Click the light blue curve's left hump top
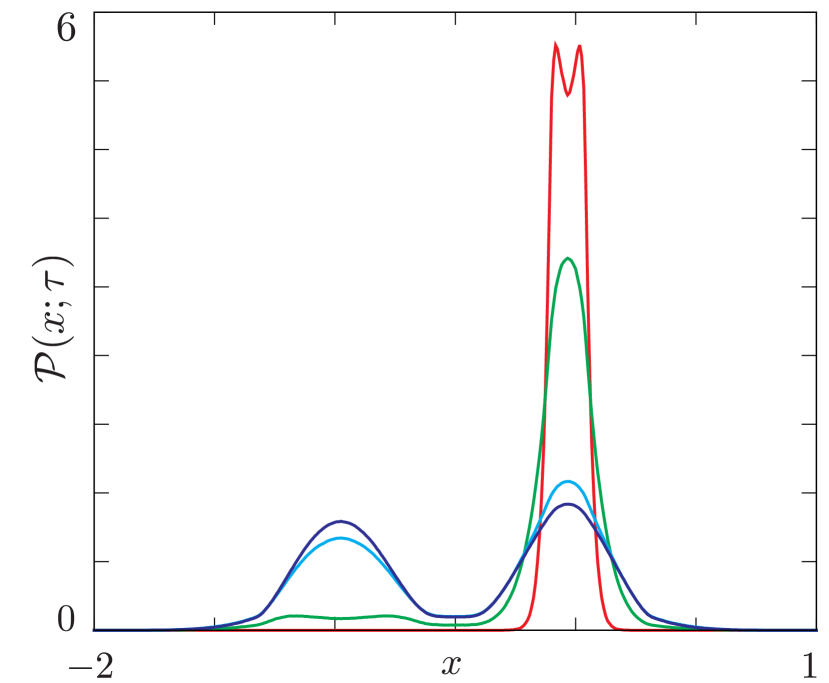The width and height of the screenshot is (829, 683). coord(340,539)
